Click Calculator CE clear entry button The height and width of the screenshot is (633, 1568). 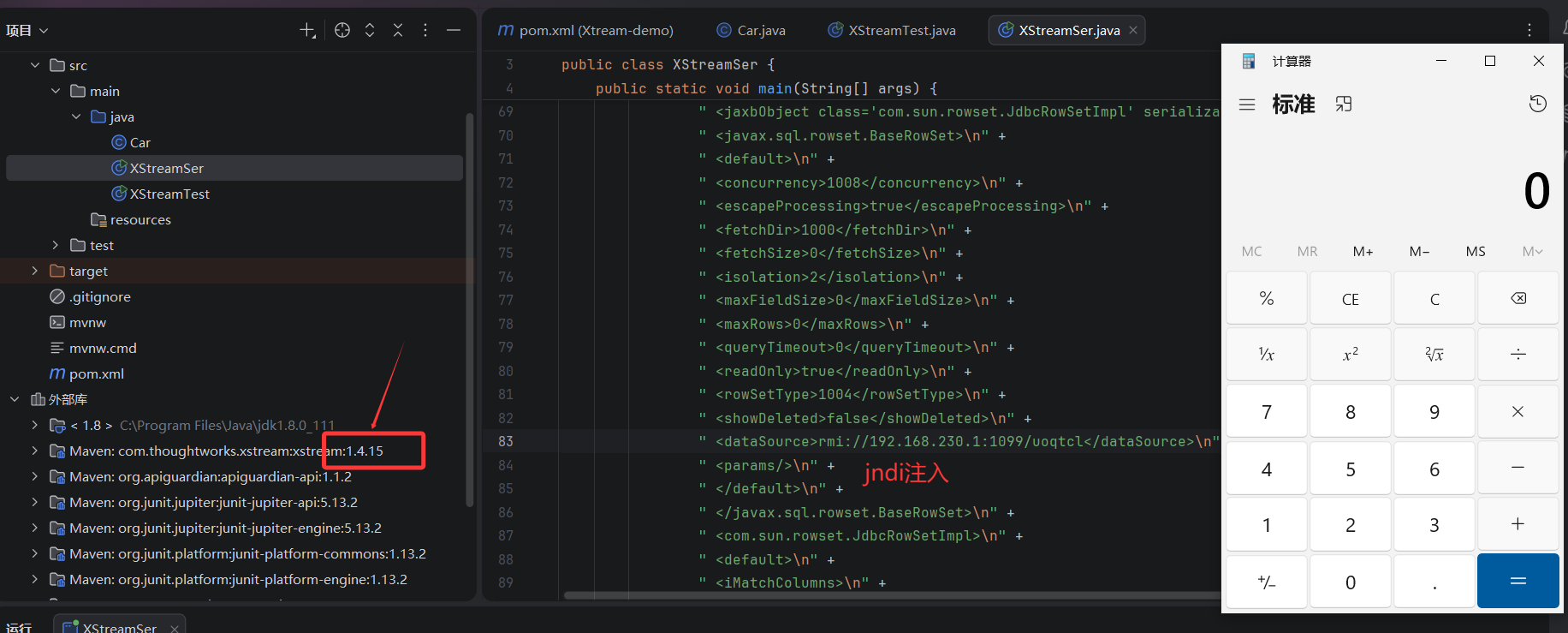[x=1351, y=298]
